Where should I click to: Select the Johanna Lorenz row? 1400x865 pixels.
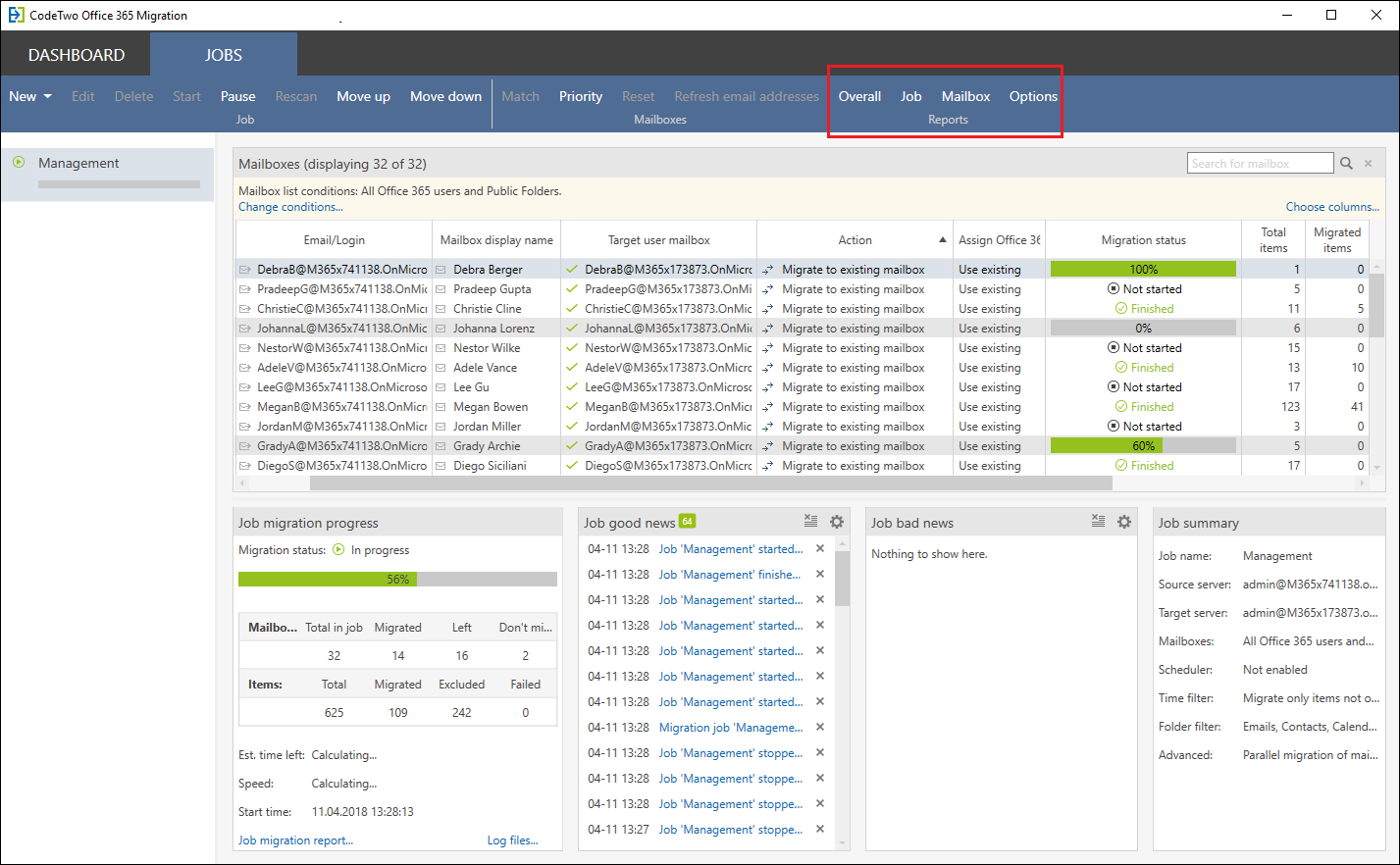[x=803, y=328]
